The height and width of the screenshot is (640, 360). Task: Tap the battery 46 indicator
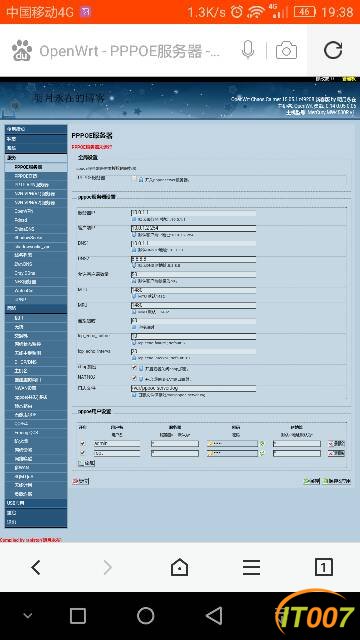click(304, 12)
